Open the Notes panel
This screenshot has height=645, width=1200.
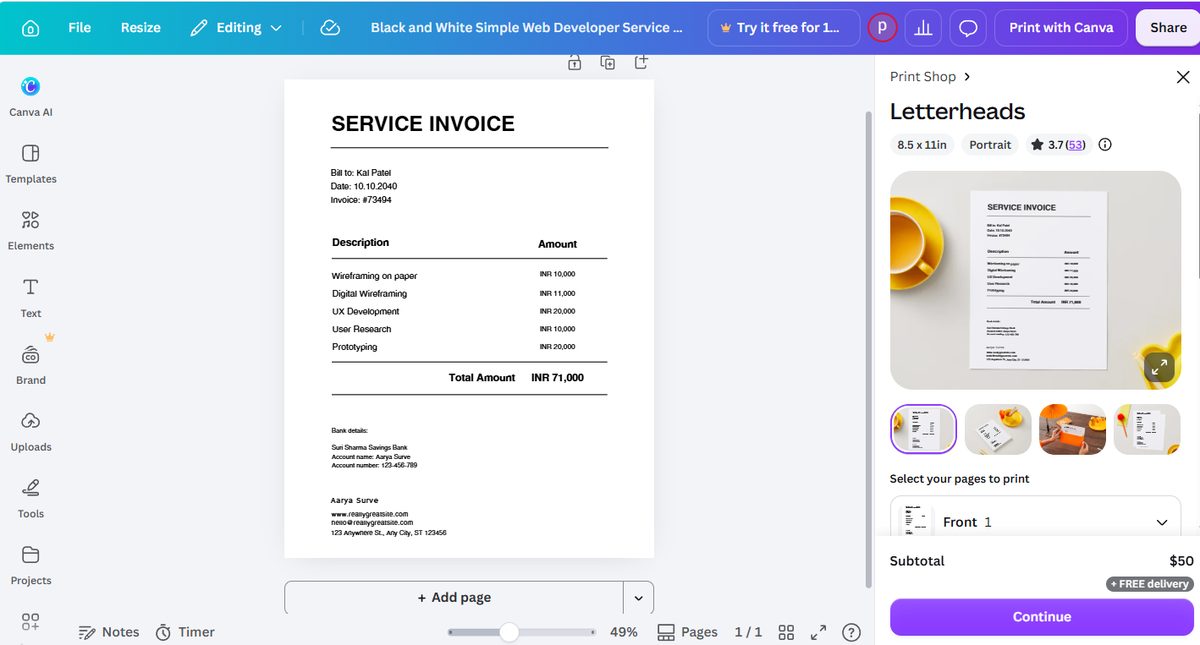tap(108, 632)
